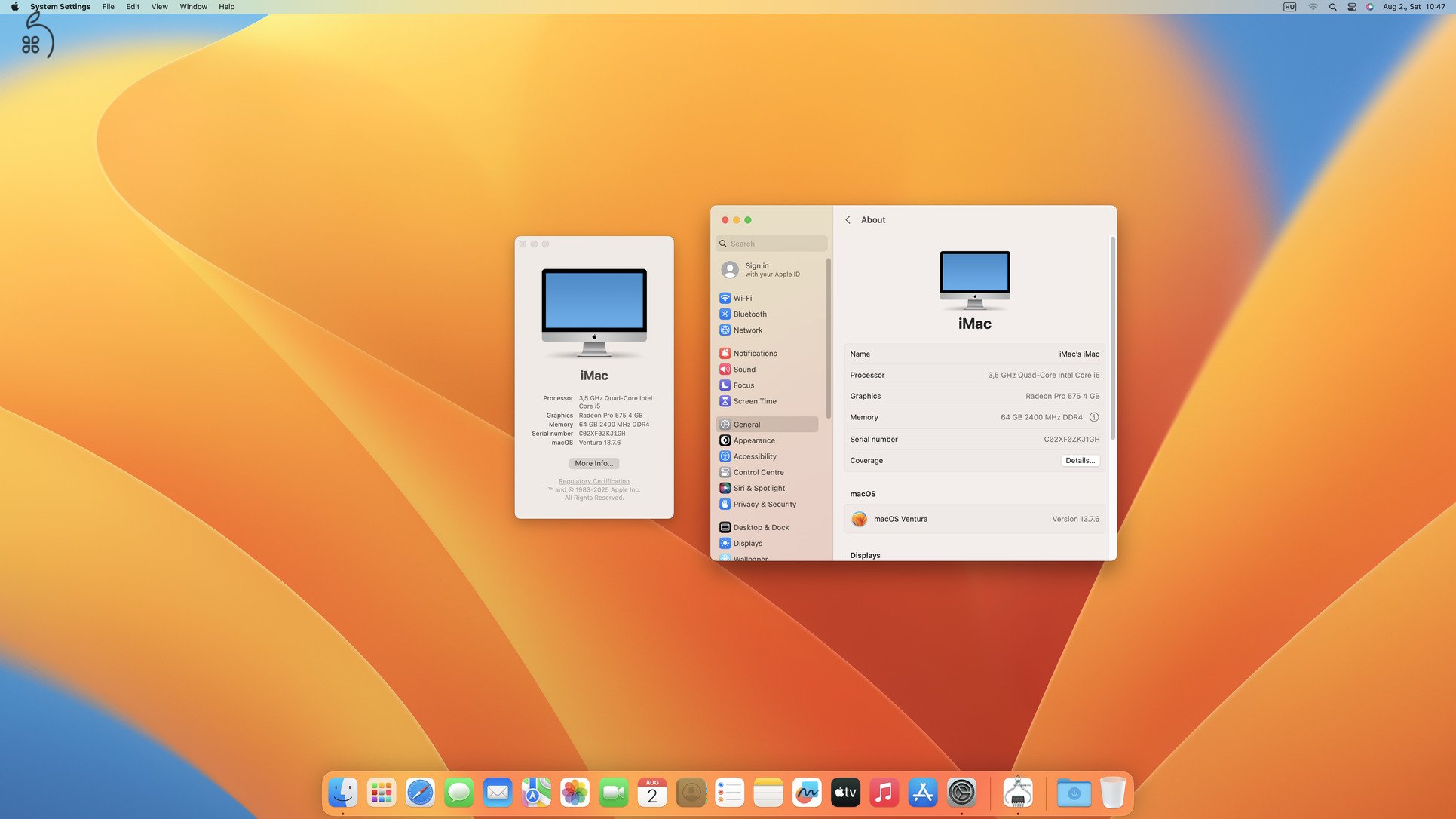Open the Window menu
1456x819 pixels.
point(193,7)
